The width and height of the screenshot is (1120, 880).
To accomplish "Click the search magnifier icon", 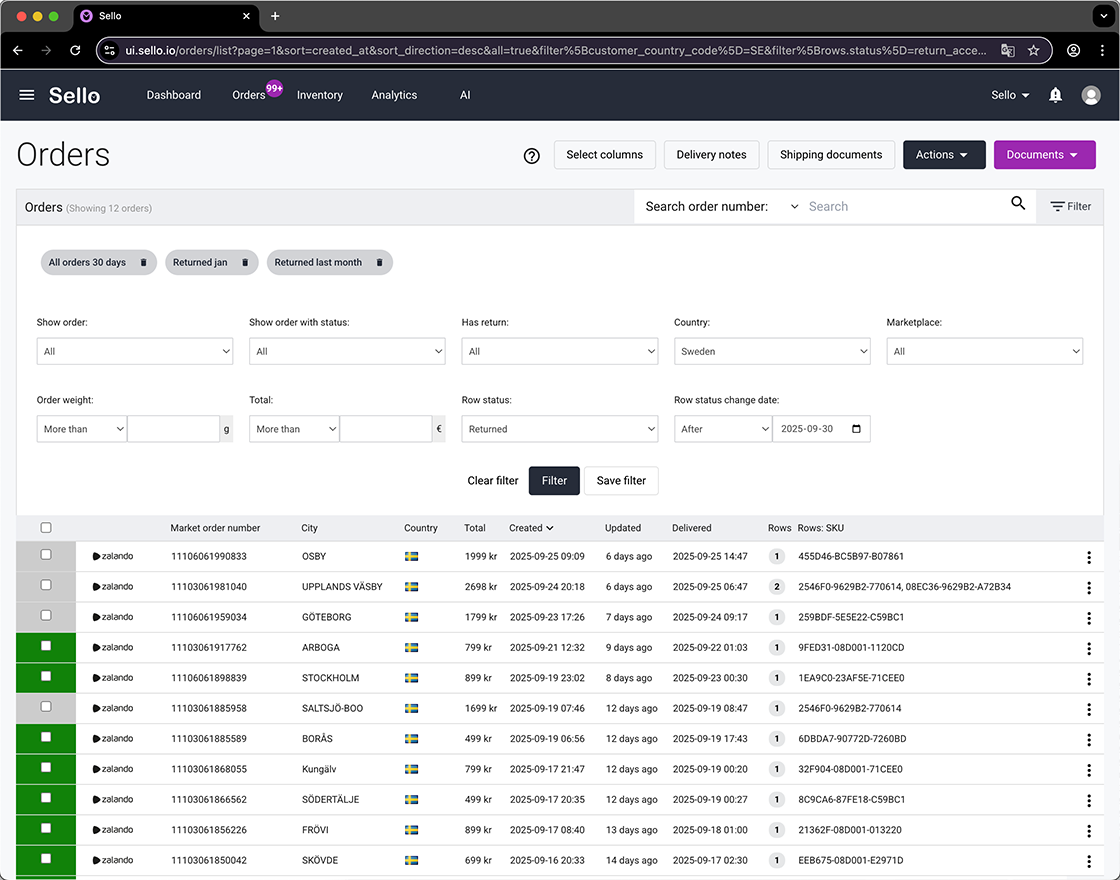I will (1019, 204).
